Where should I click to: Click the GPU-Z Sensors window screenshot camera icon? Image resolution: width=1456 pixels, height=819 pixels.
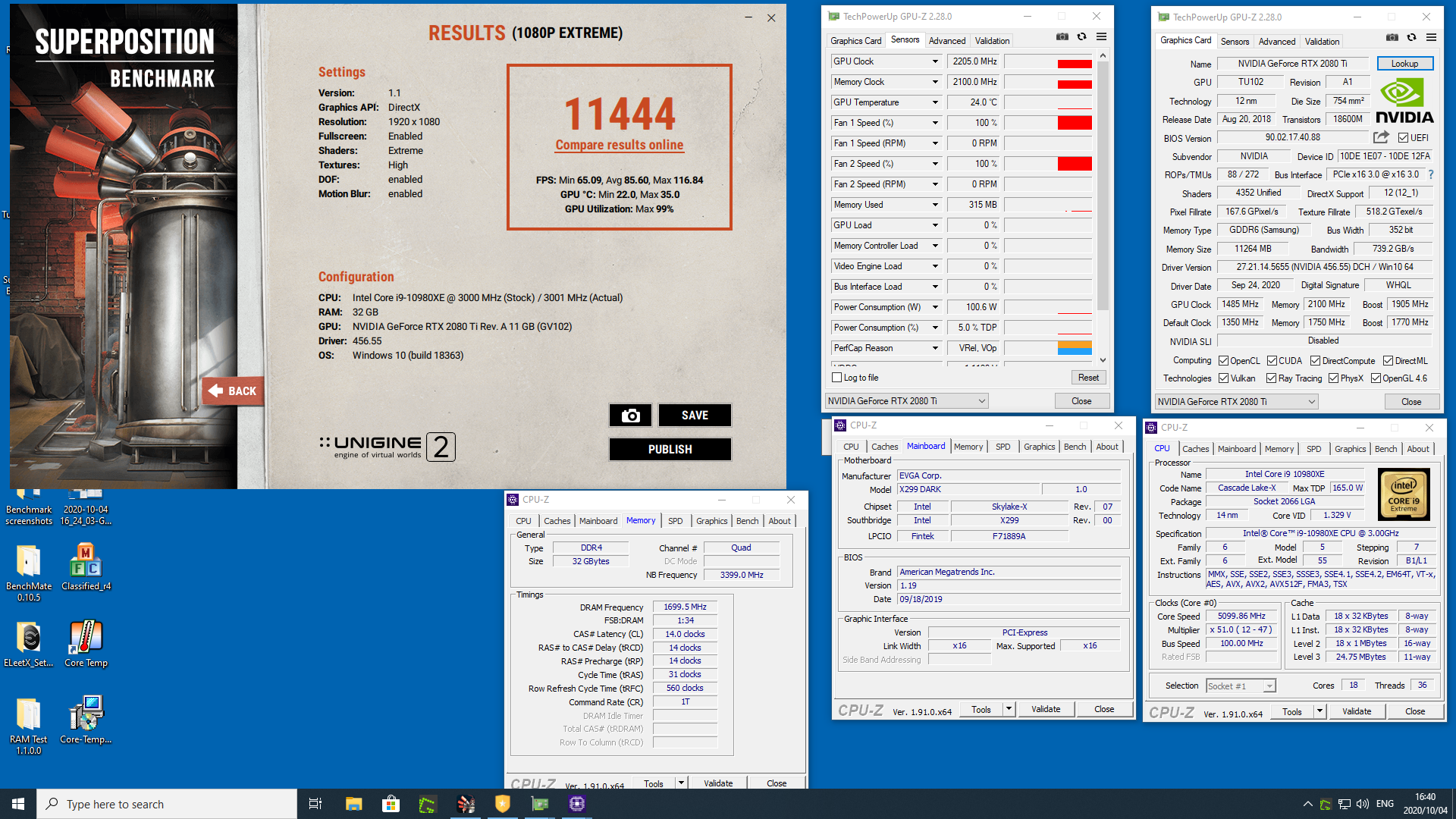tap(1062, 36)
